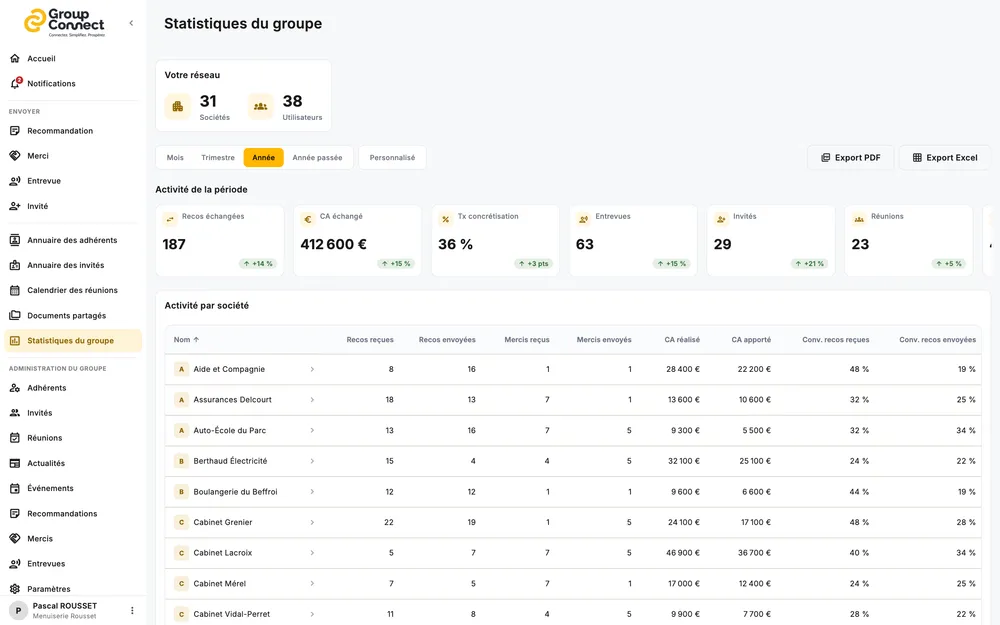The image size is (1000, 625).
Task: Click Annuaire des invités icon
Action: pyautogui.click(x=15, y=265)
